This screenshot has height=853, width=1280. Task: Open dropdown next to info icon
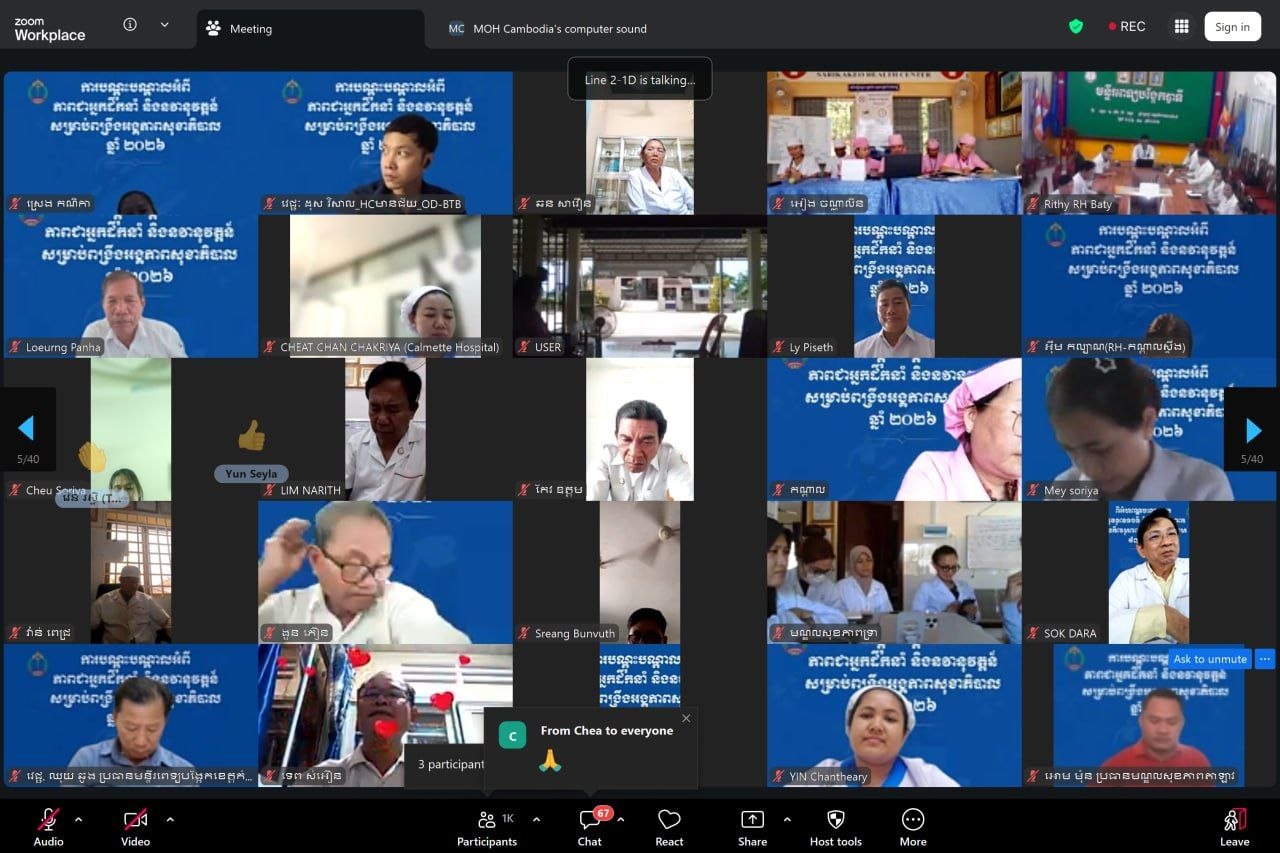point(164,25)
